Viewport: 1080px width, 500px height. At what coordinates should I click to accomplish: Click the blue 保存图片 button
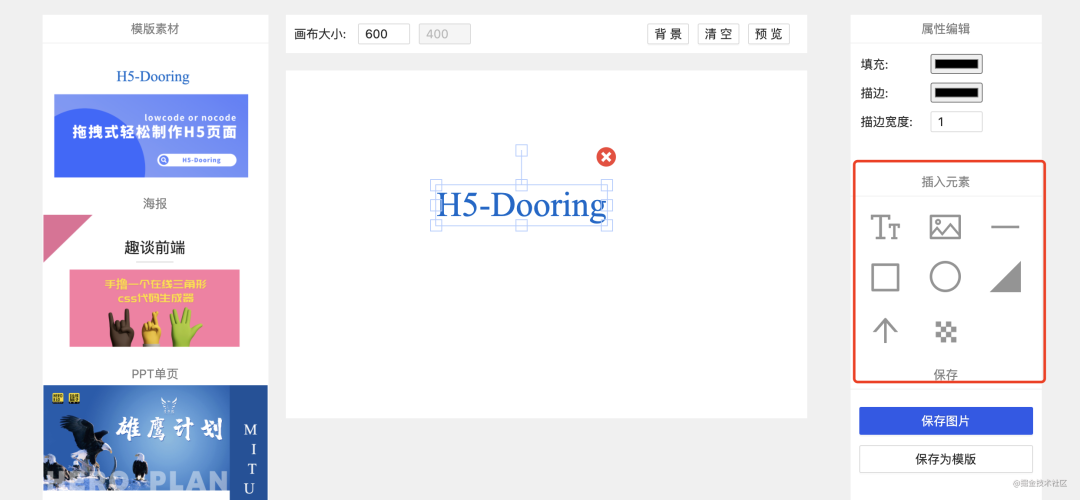[946, 421]
